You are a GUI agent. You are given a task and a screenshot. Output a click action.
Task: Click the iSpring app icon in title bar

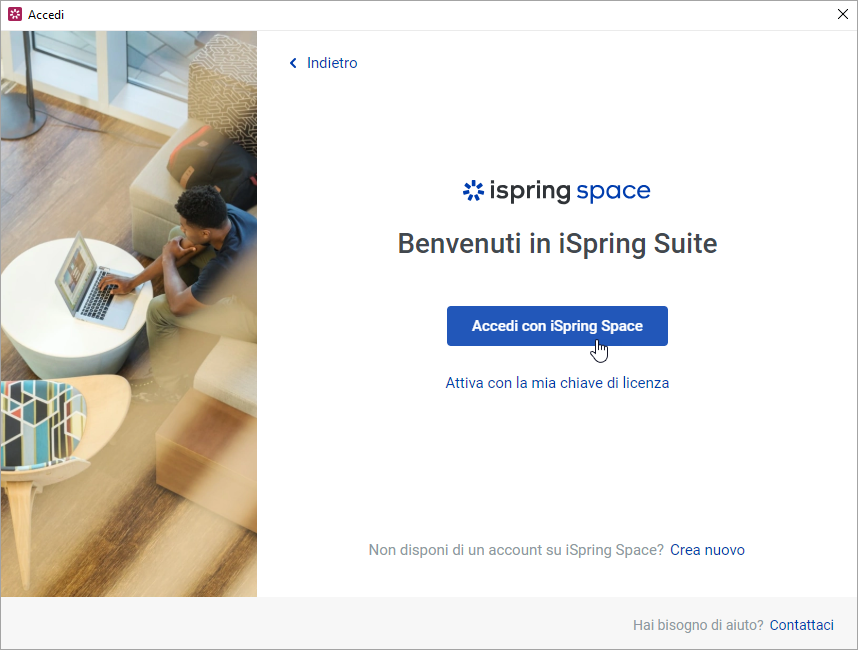click(14, 15)
